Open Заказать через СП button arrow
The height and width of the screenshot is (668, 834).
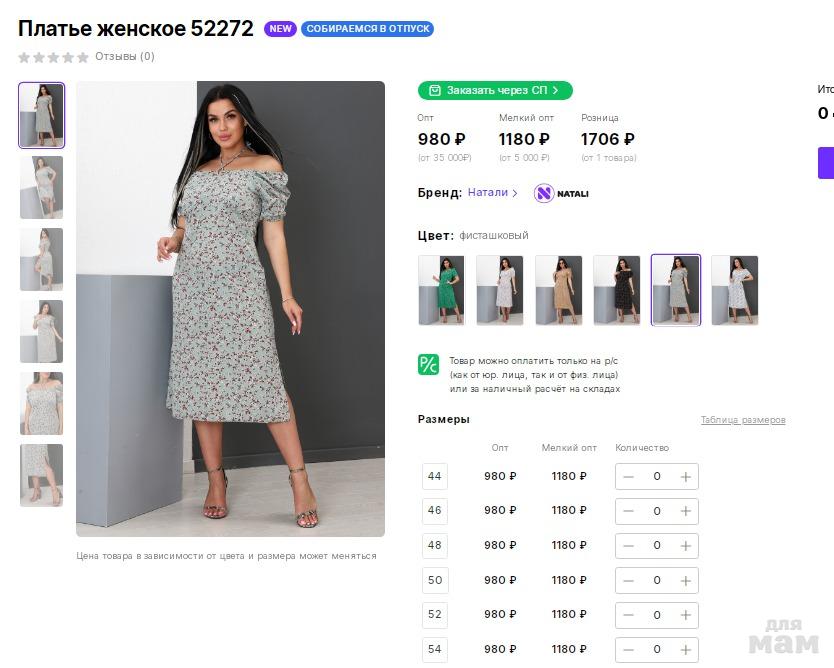[556, 91]
